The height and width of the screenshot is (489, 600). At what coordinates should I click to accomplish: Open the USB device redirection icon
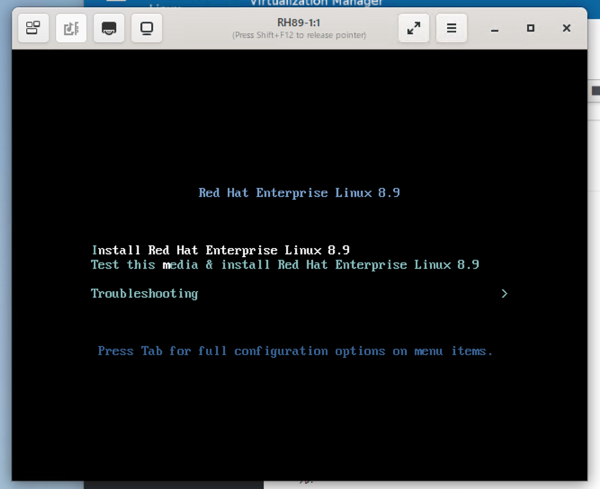pyautogui.click(x=71, y=28)
